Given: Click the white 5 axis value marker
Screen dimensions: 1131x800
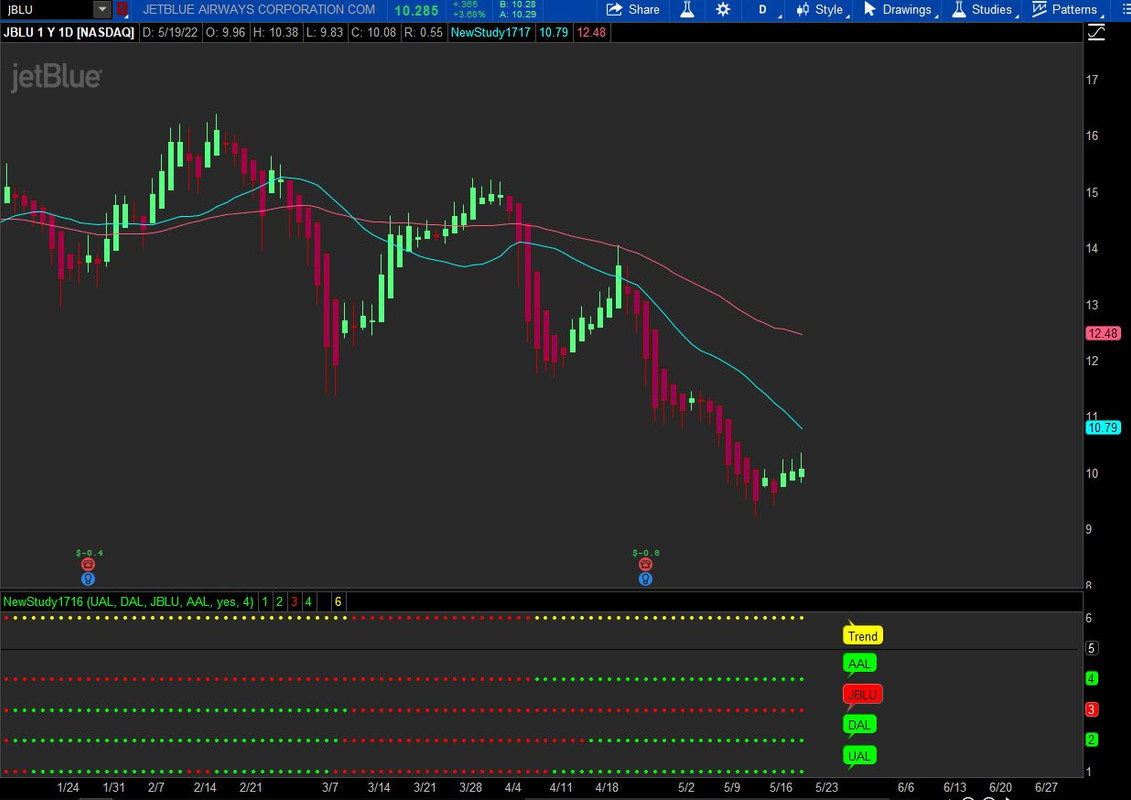Looking at the screenshot, I should click(x=1092, y=648).
